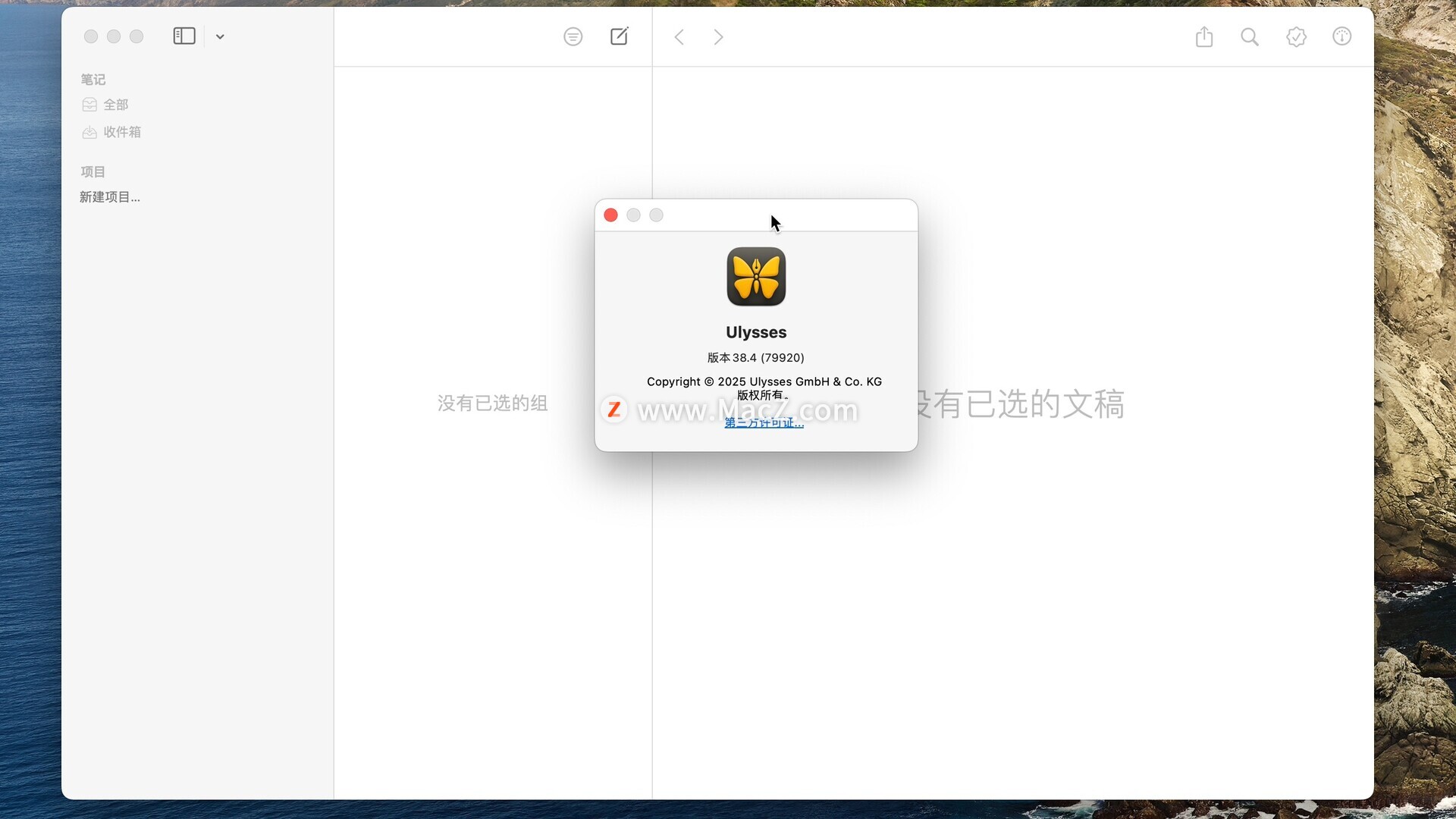Click the Copyright 2025 Ulysses GmbH text

point(764,381)
